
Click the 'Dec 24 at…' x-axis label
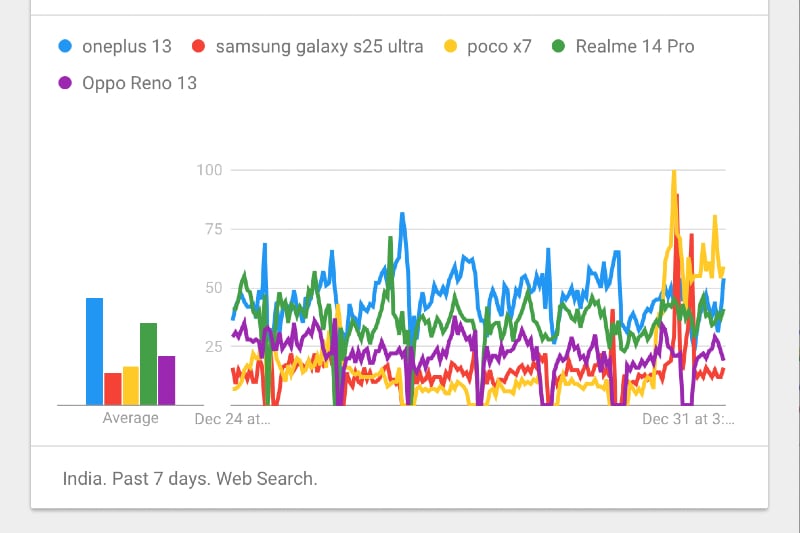232,418
